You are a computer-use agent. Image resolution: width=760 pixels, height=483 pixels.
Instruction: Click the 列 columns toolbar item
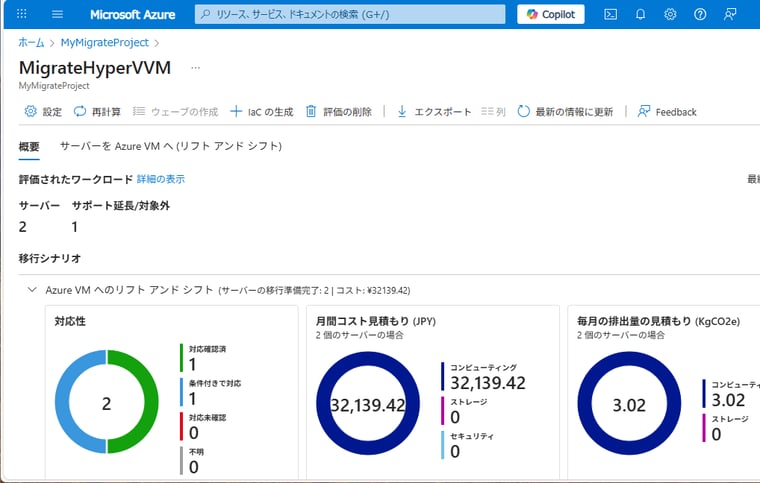tap(493, 112)
